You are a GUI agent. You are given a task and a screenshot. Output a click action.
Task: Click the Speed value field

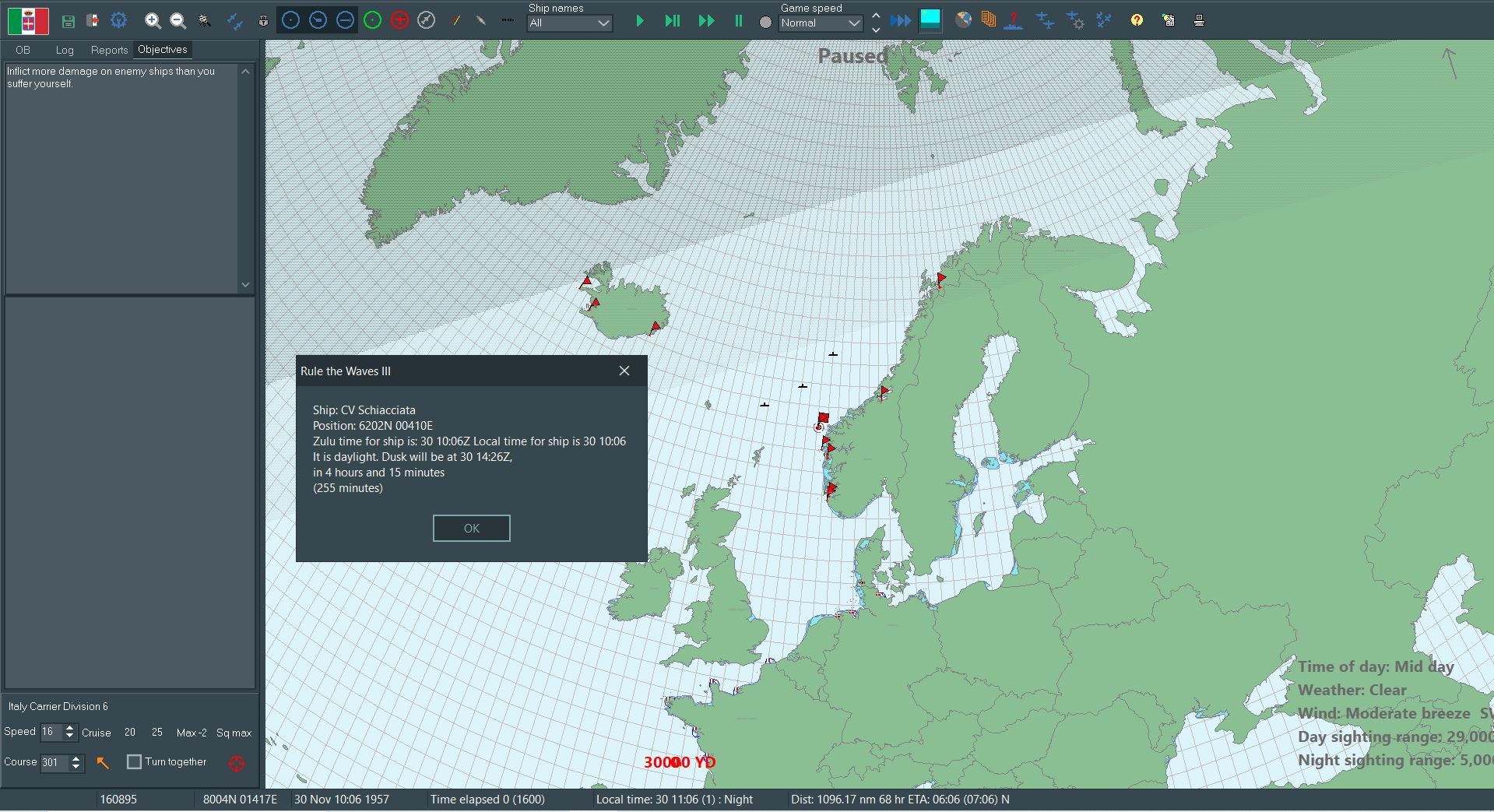click(51, 732)
